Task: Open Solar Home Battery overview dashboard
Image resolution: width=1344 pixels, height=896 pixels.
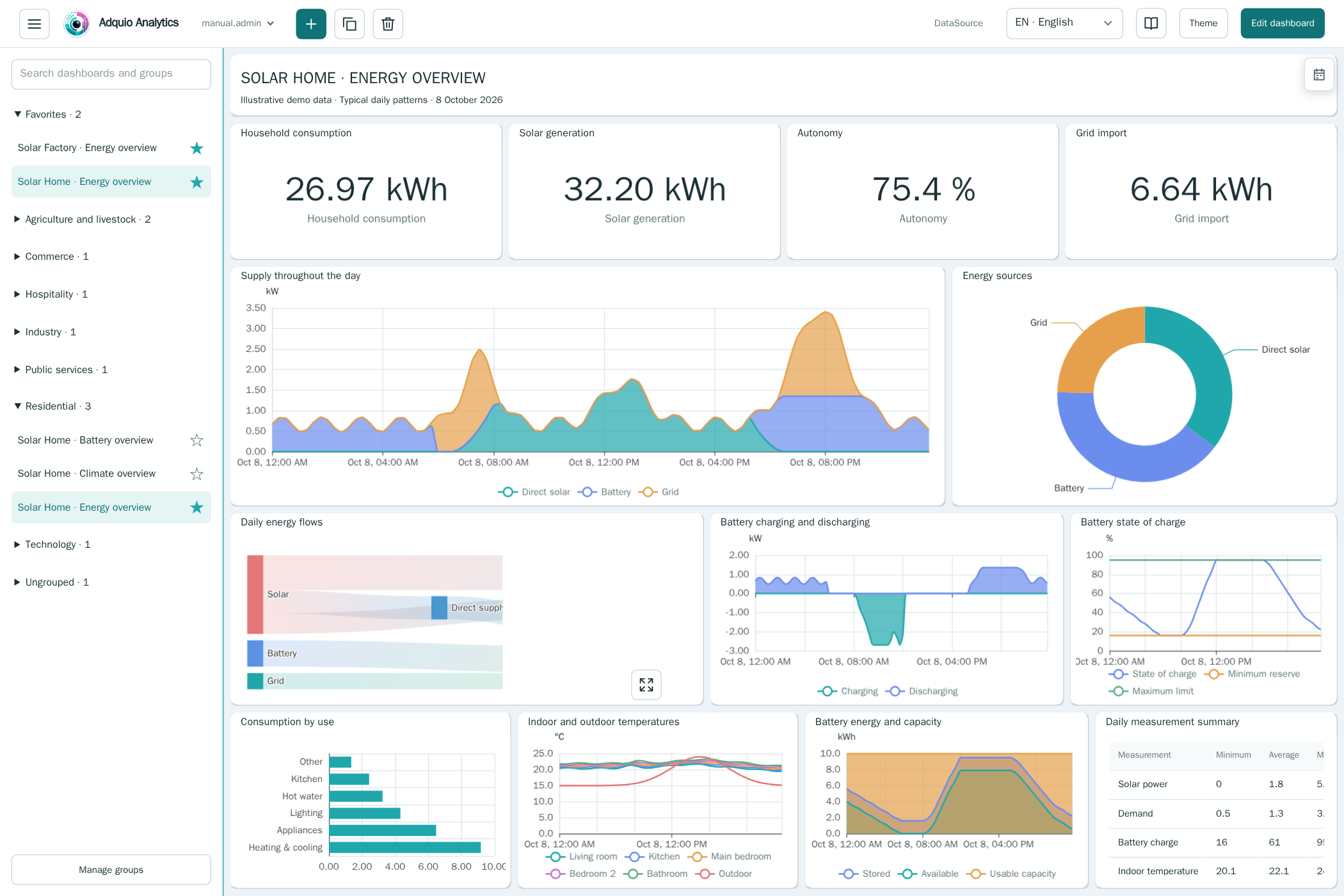Action: 85,440
